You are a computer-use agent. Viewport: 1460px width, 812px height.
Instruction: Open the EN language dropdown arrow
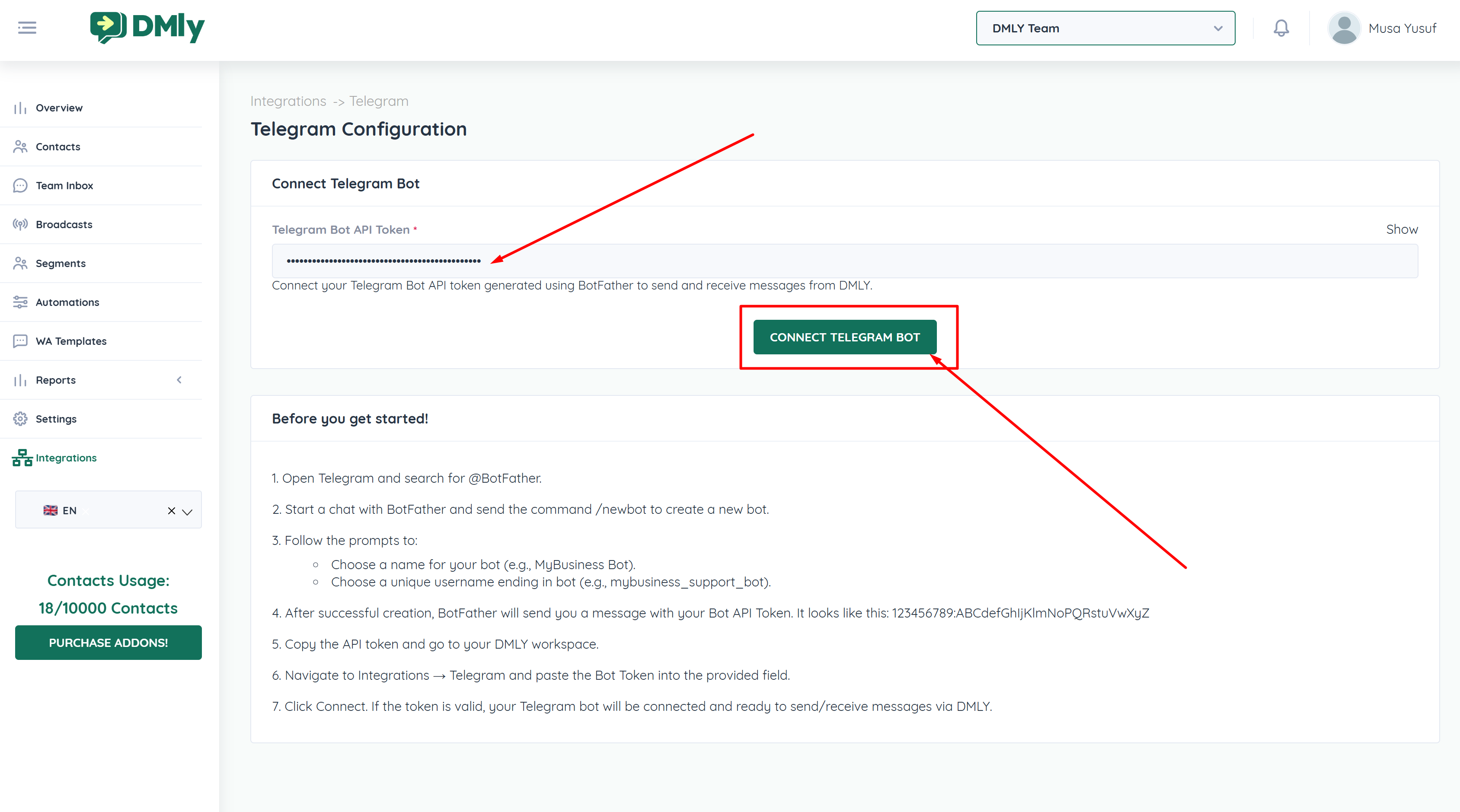(x=188, y=511)
